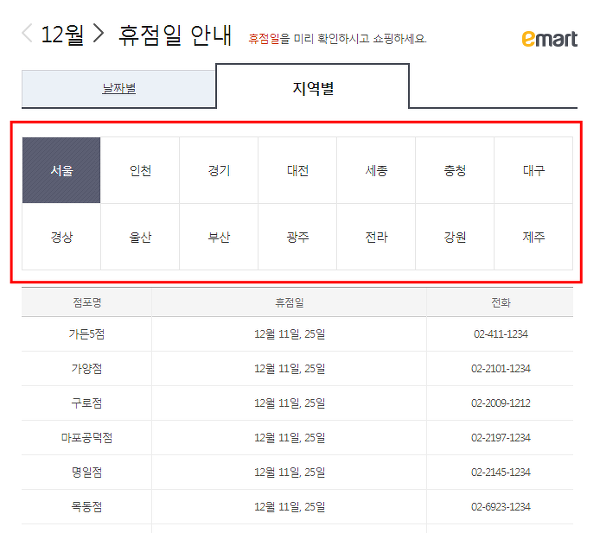The height and width of the screenshot is (533, 600).
Task: Click closing dates in 마포공덕점 row
Action: coord(290,437)
